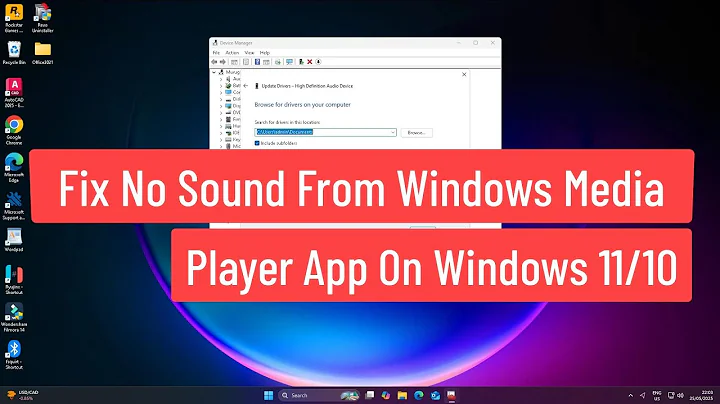Click the taskbar Search box

[x=320, y=395]
